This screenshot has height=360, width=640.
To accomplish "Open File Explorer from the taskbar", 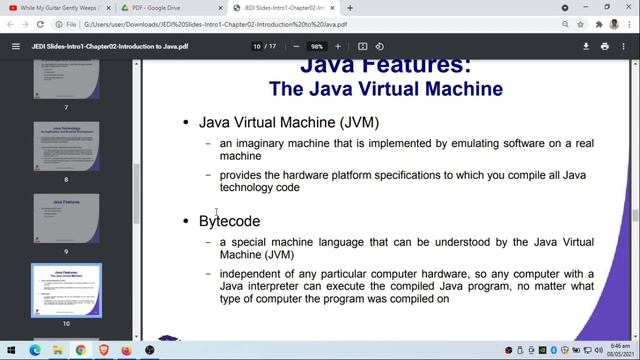I will (x=58, y=350).
